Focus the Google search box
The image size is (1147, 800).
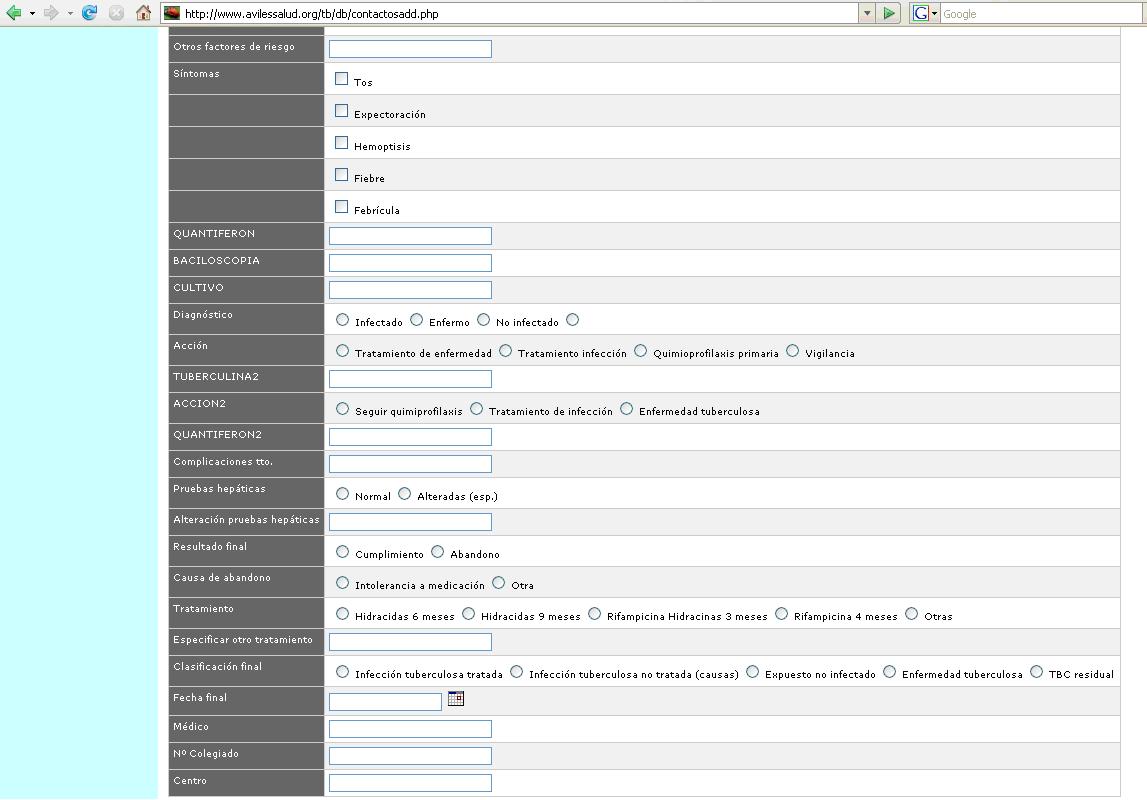tap(1040, 13)
